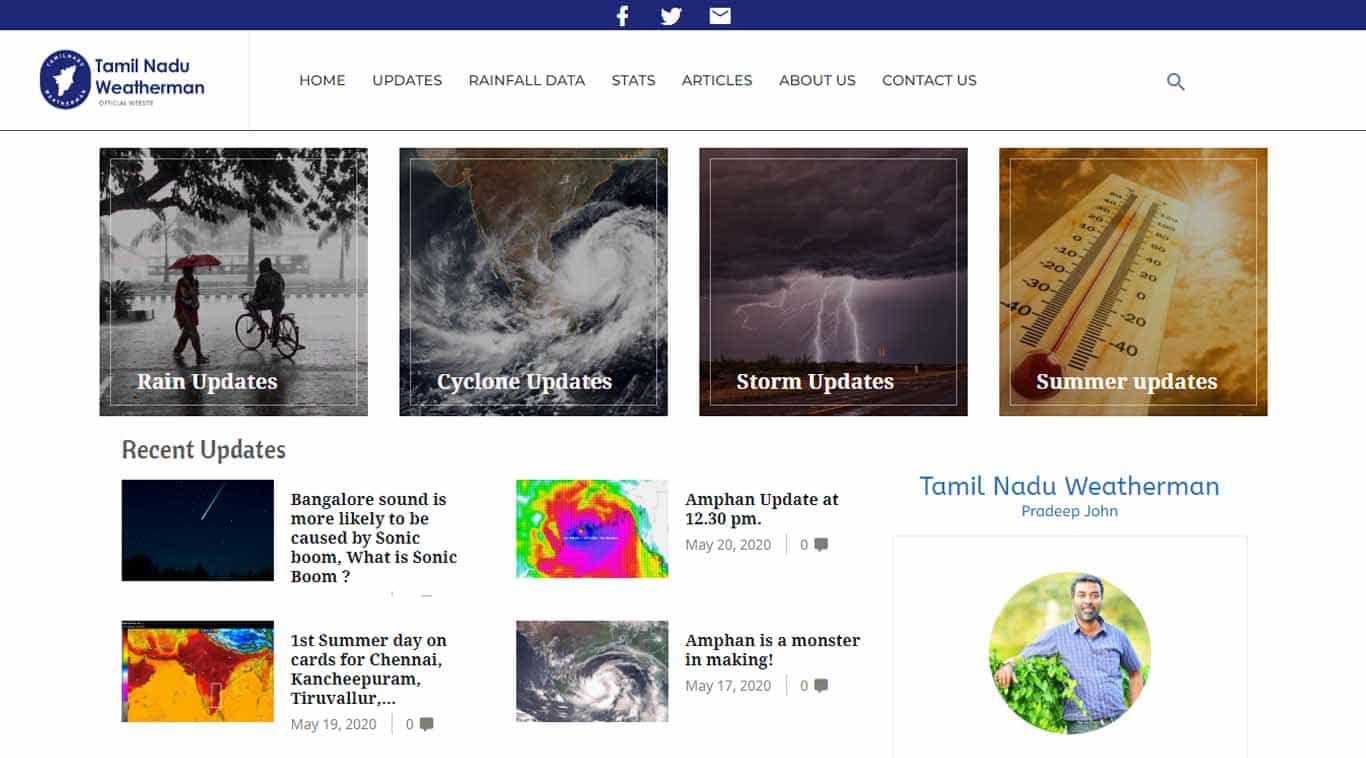Image resolution: width=1366 pixels, height=758 pixels.
Task: Click comment icon under Amphan Update post
Action: [x=821, y=545]
